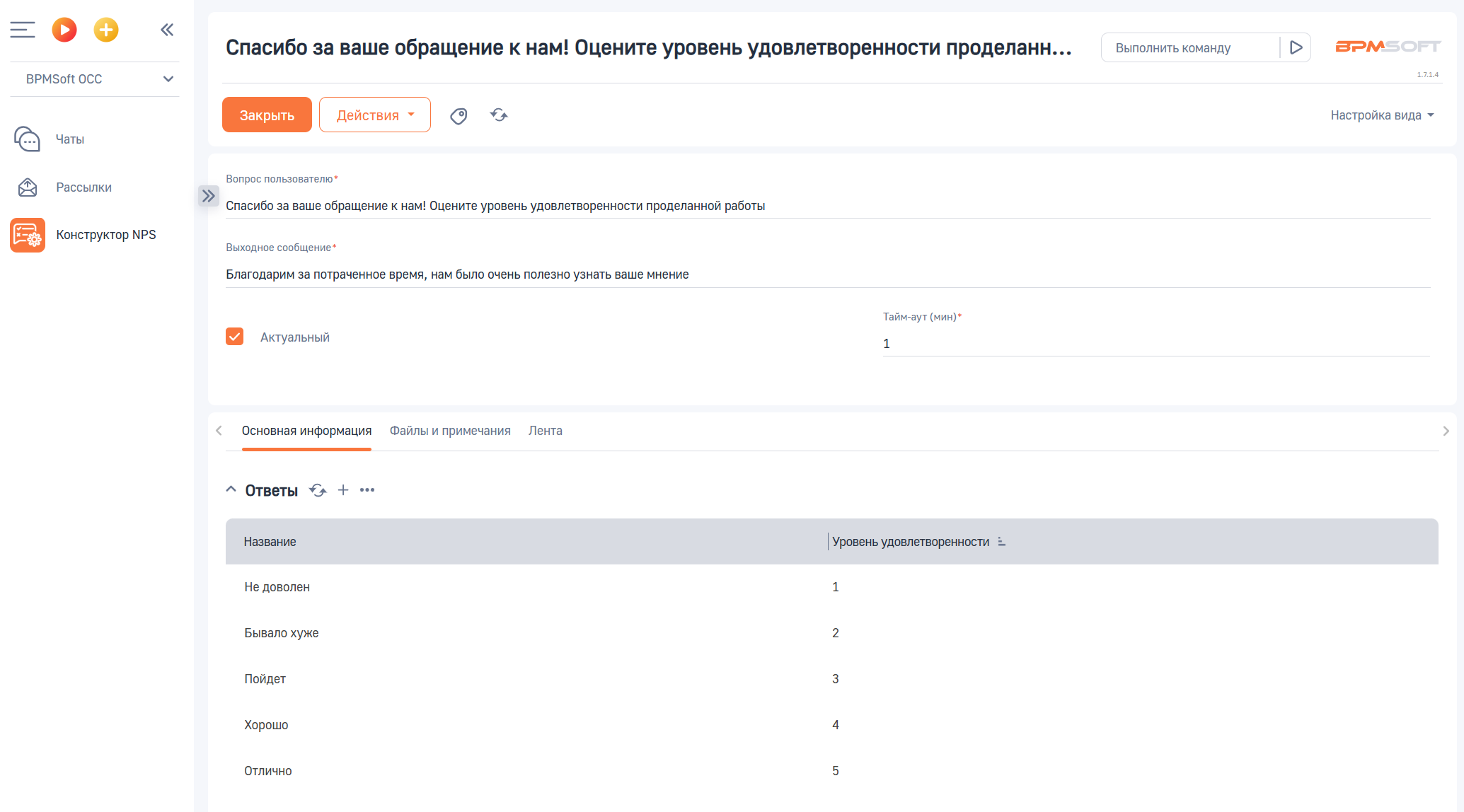Switch to the Файлы и примечания tab
The image size is (1464, 812).
pos(450,431)
